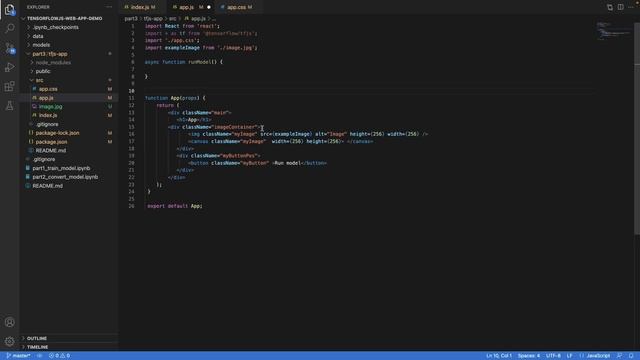The width and height of the screenshot is (640, 360).
Task: Expand the OUTLINE section
Action: point(37,338)
